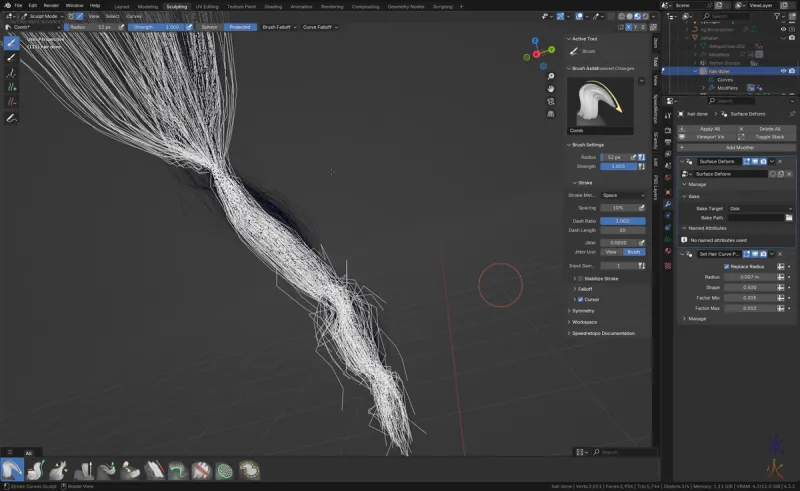Open the Modifiers wrench properties tab
Image resolution: width=800 pixels, height=491 pixels.
(x=668, y=204)
